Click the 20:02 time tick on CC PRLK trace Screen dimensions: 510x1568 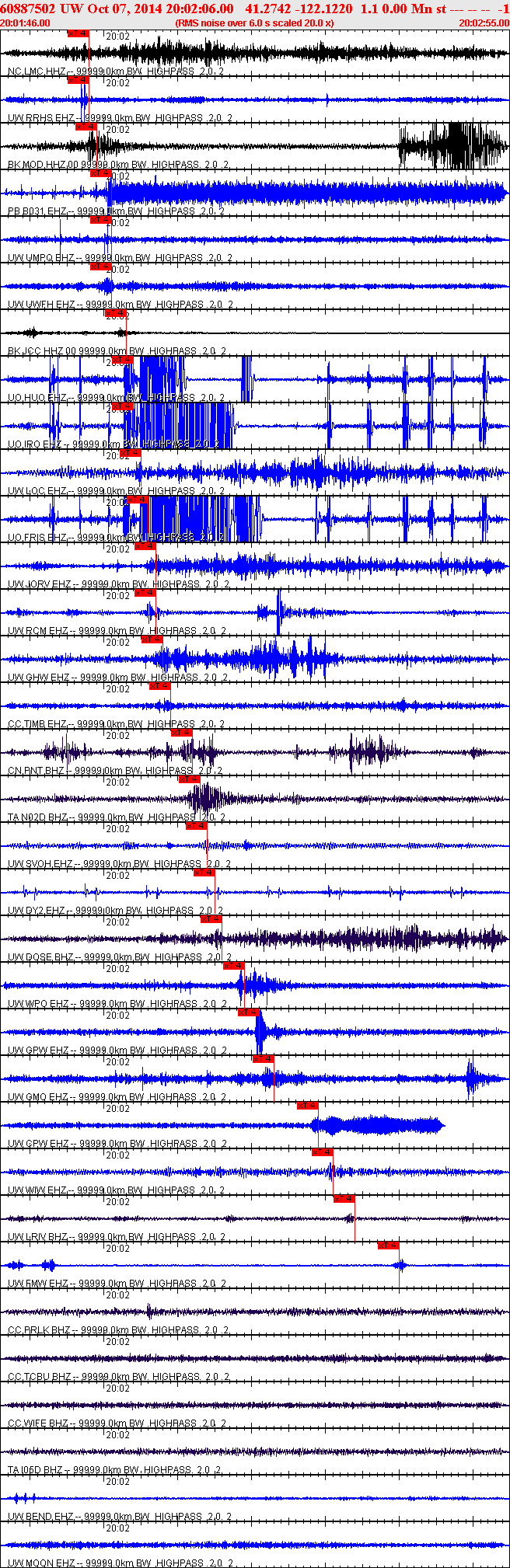(117, 1295)
